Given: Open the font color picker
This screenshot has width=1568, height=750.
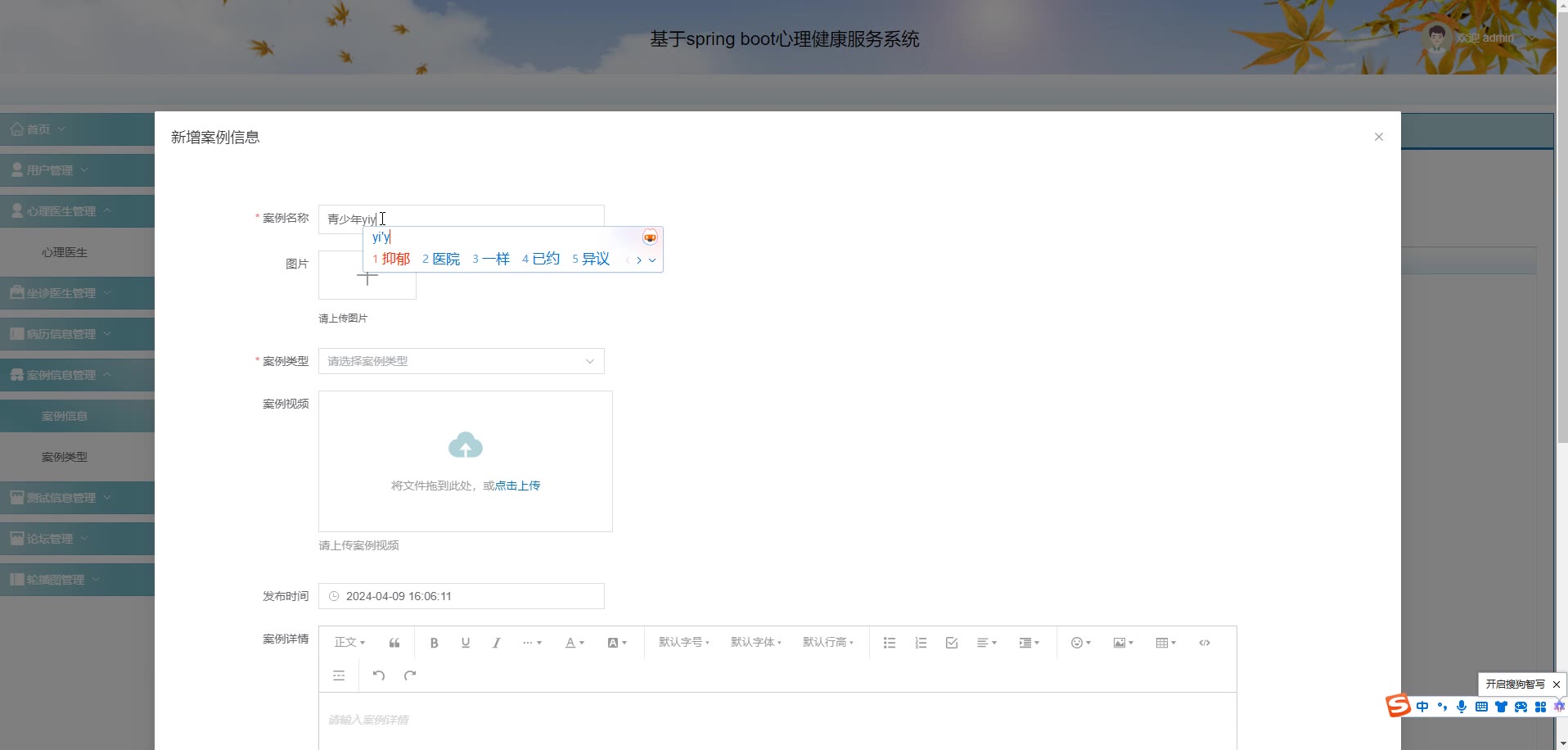Looking at the screenshot, I should [574, 643].
